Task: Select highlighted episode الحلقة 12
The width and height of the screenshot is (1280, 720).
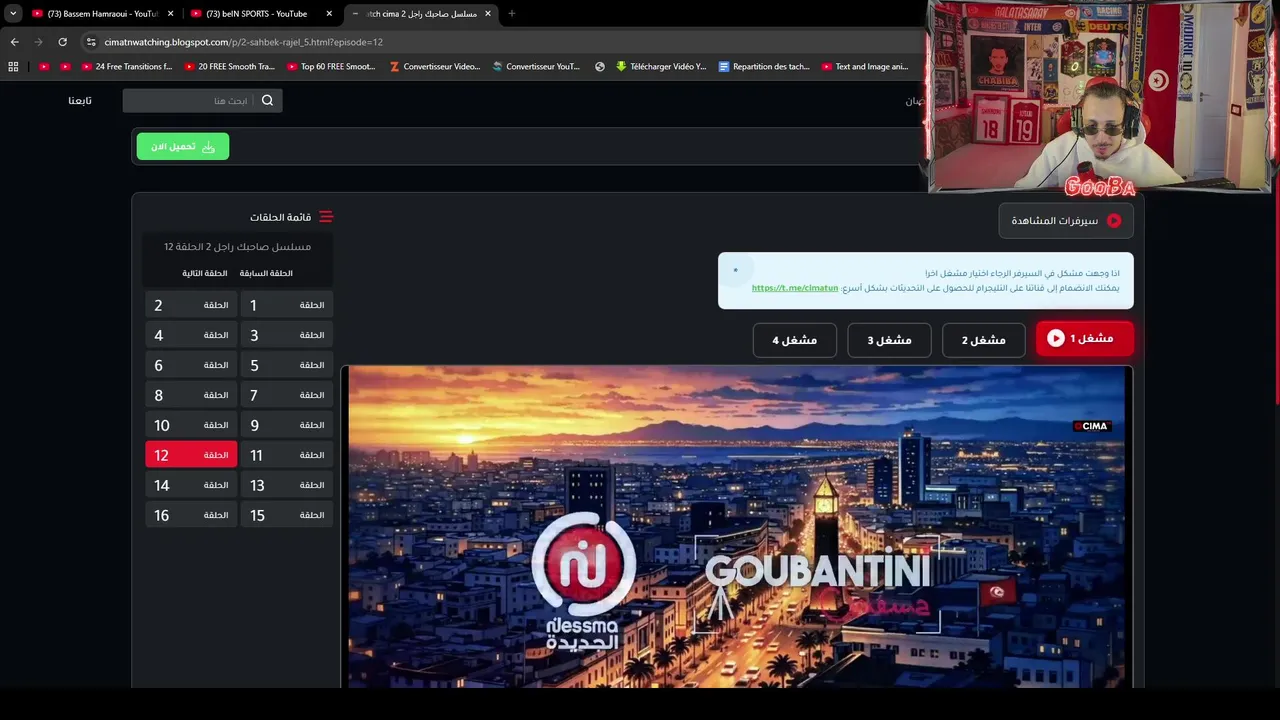Action: [191, 455]
